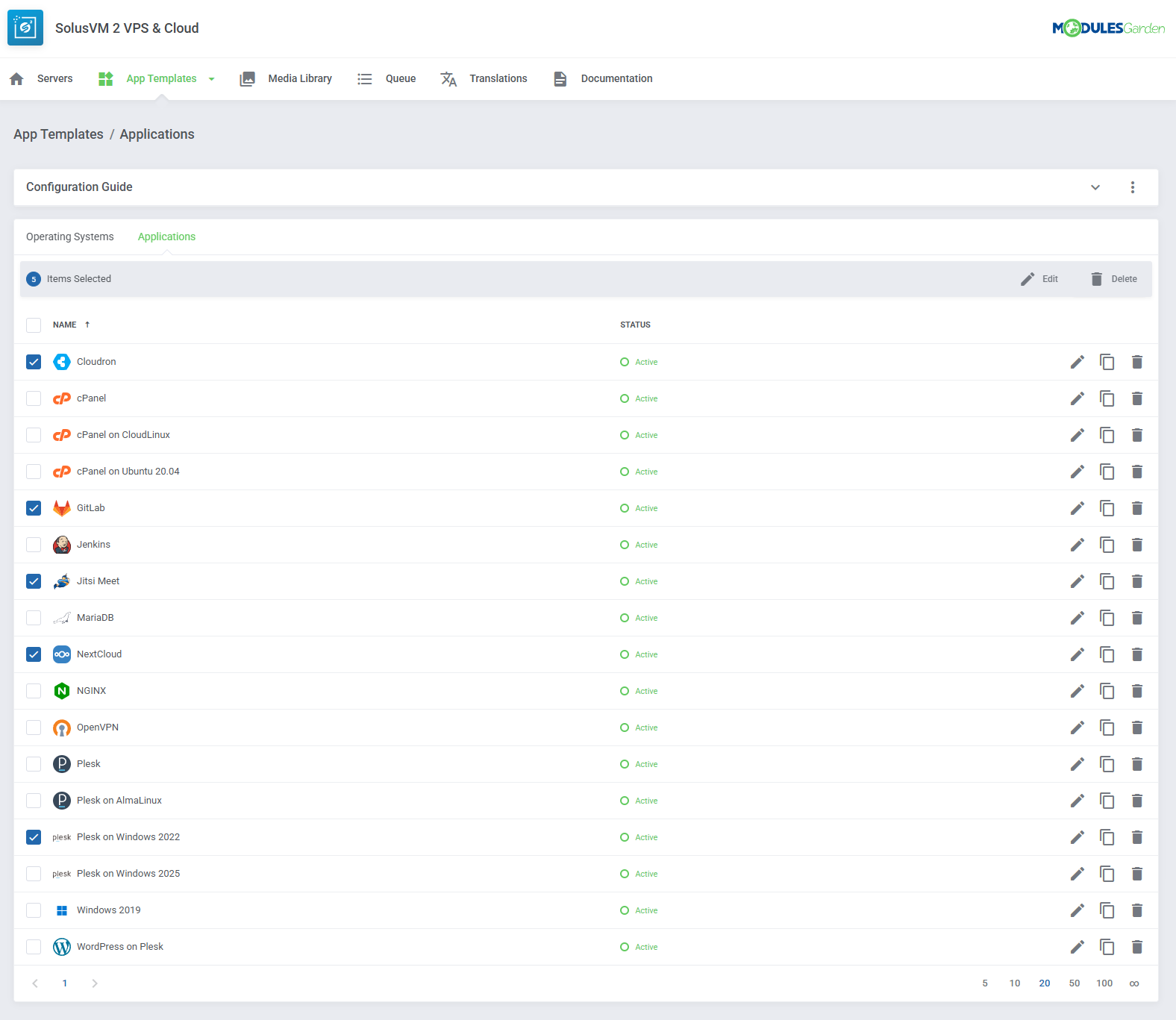Image resolution: width=1176 pixels, height=1020 pixels.
Task: Expand the Configuration Guide chevron
Action: click(x=1095, y=187)
